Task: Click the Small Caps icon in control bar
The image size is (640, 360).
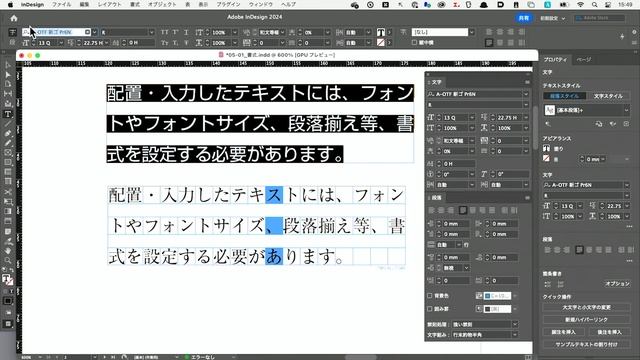Action: (164, 42)
